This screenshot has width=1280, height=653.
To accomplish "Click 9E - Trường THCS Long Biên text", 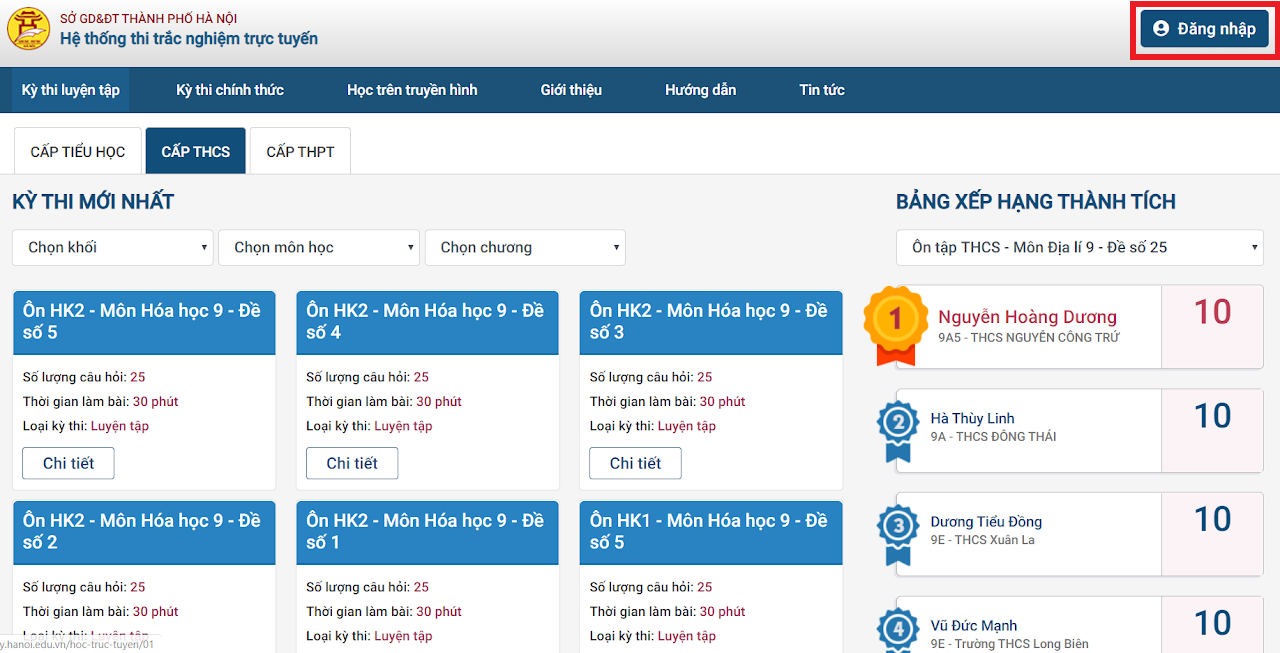I will (x=1009, y=644).
